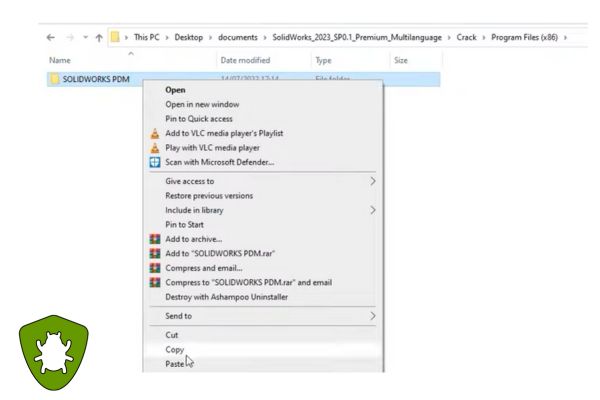Navigate to Crack breadcrumb

pos(466,38)
